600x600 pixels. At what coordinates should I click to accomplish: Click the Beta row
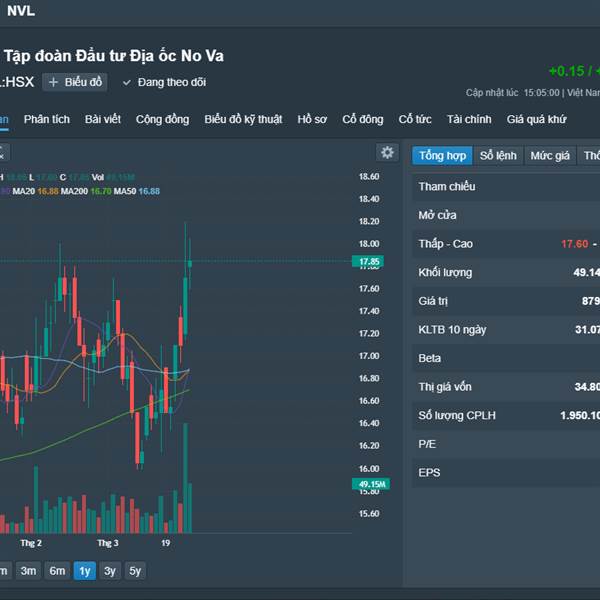(506, 358)
